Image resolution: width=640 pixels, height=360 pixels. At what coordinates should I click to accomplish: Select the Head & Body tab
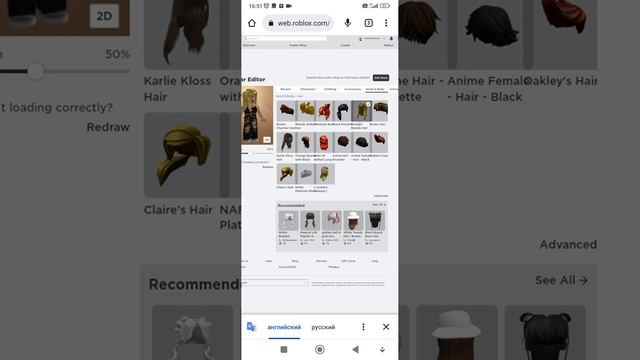pyautogui.click(x=375, y=89)
